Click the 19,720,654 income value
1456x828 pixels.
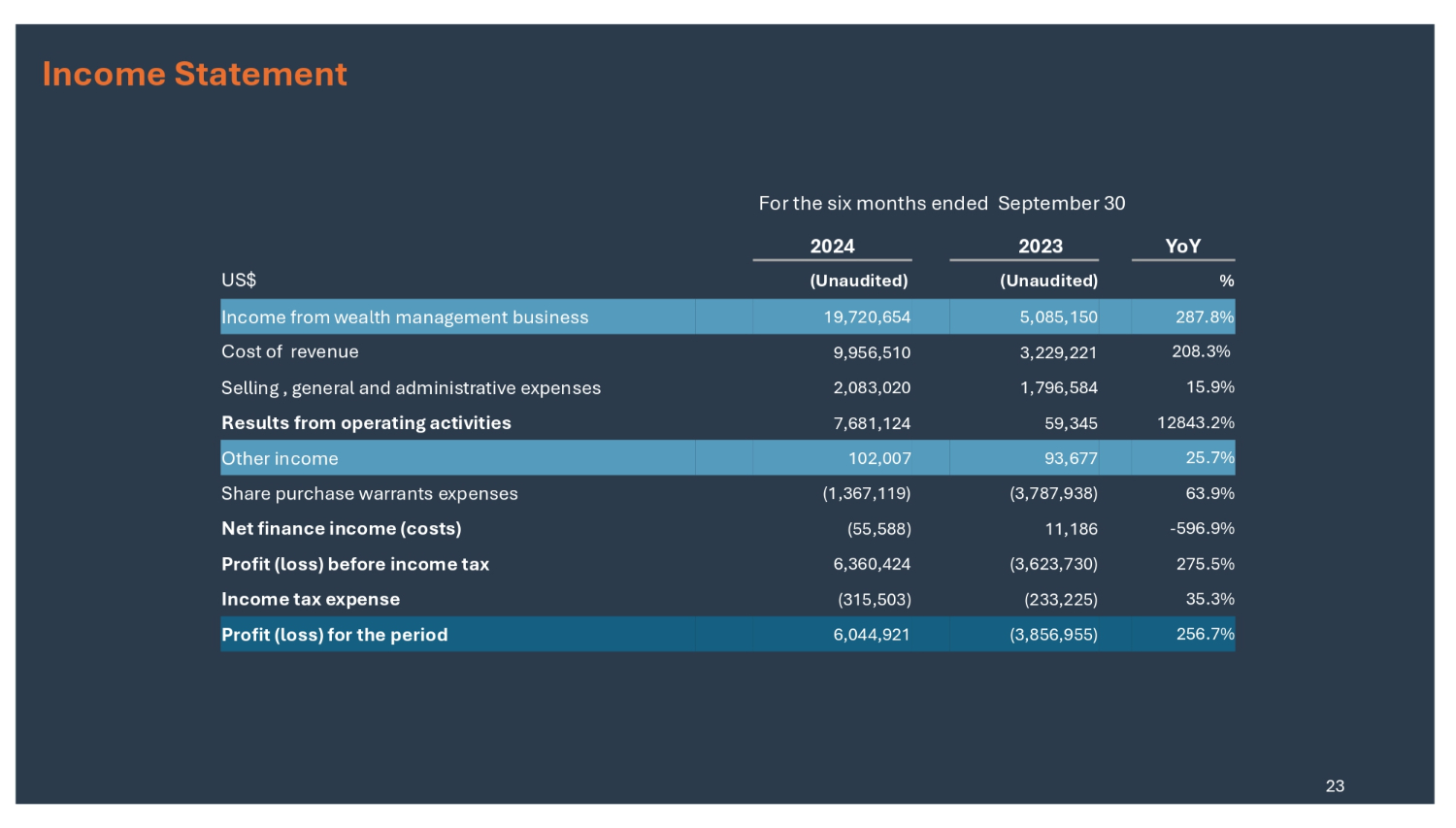pos(867,317)
